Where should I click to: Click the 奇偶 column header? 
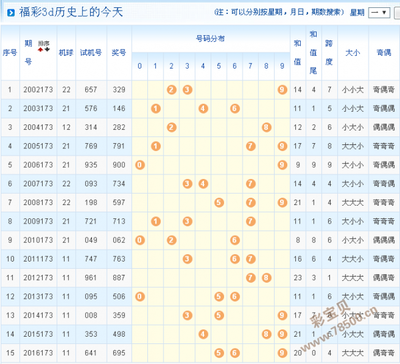pyautogui.click(x=384, y=52)
